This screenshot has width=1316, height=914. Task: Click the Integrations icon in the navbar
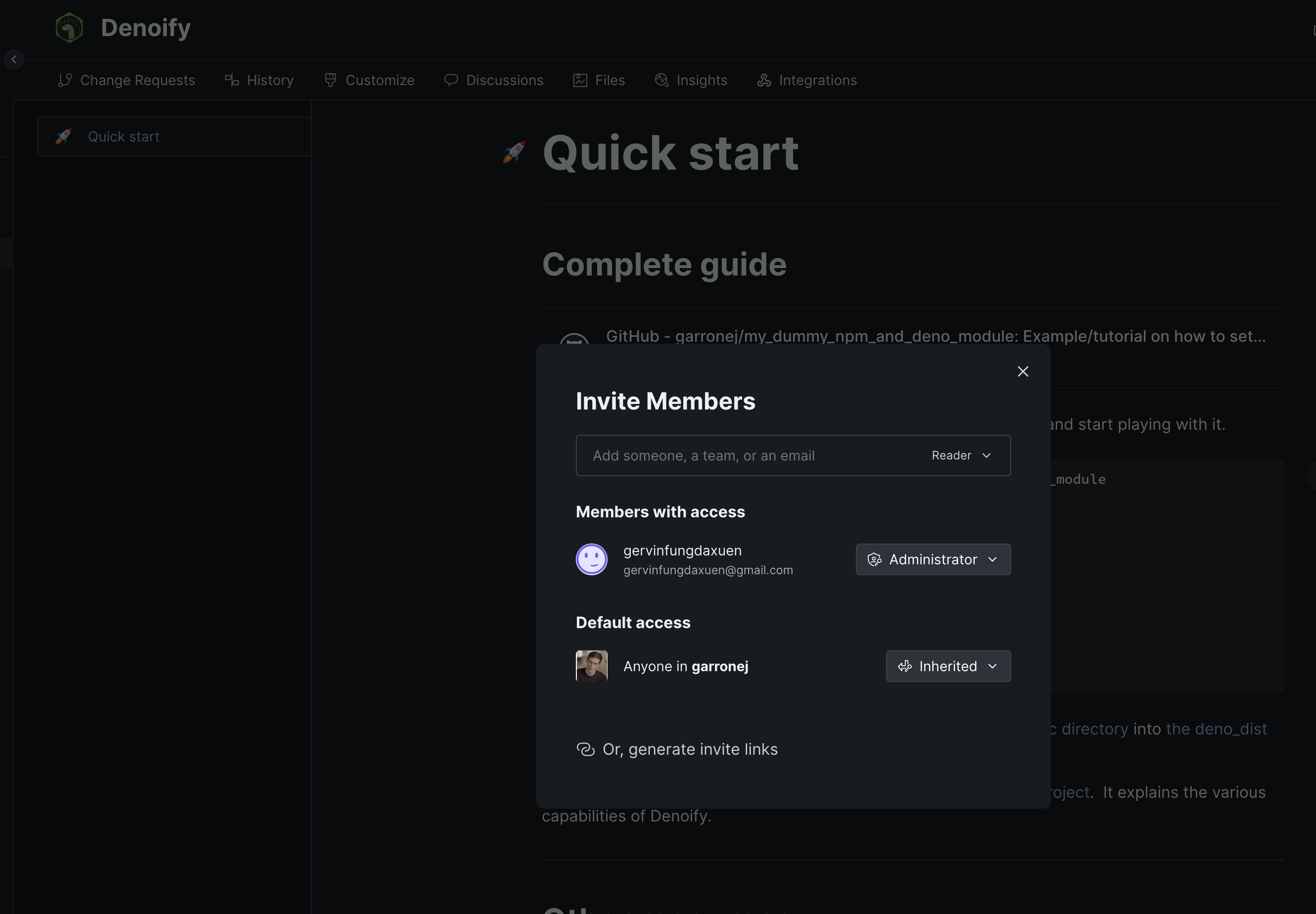pyautogui.click(x=764, y=80)
